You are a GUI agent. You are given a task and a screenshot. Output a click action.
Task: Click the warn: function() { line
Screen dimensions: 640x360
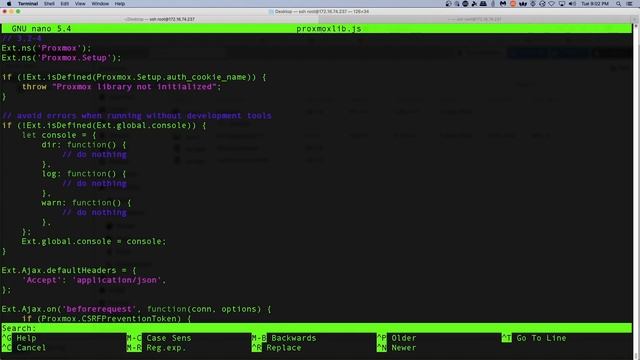(x=87, y=203)
